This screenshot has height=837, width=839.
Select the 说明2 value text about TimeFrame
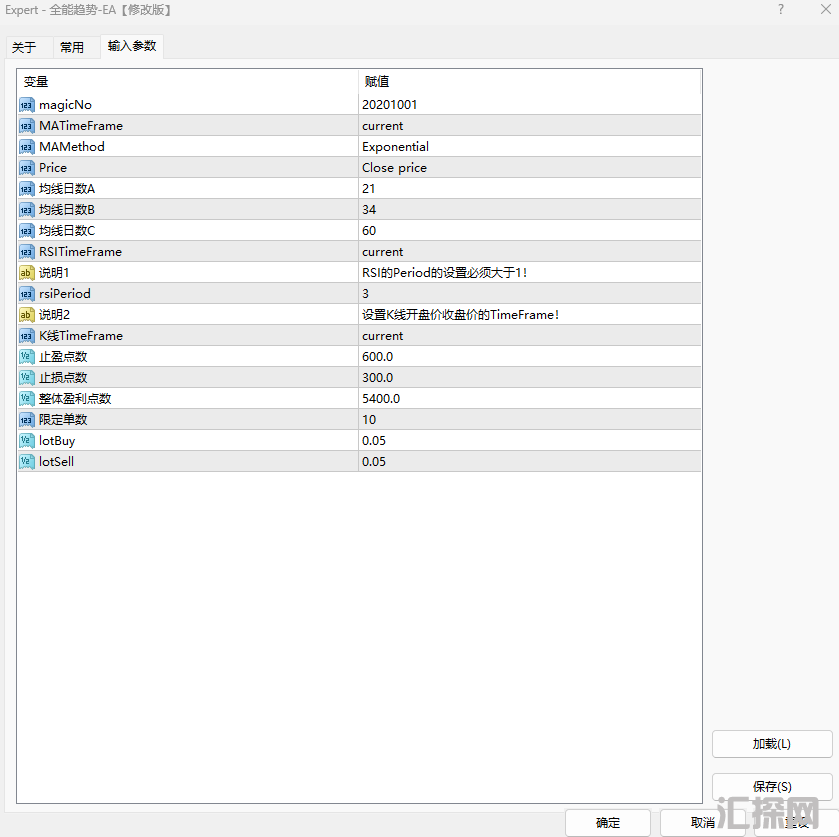[461, 315]
